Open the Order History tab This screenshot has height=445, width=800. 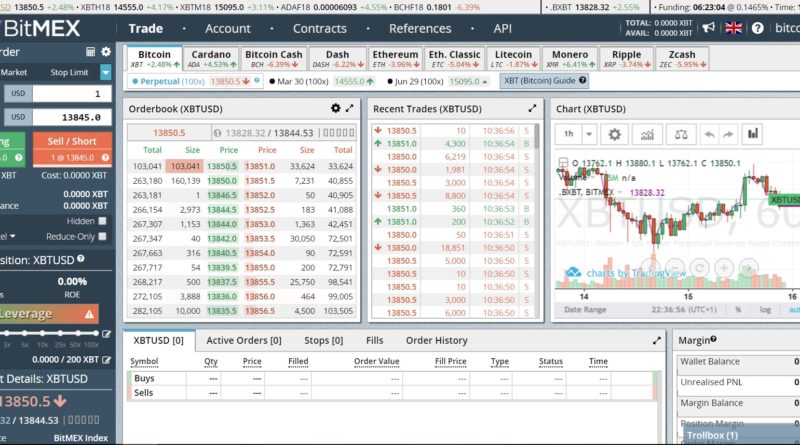coord(437,340)
